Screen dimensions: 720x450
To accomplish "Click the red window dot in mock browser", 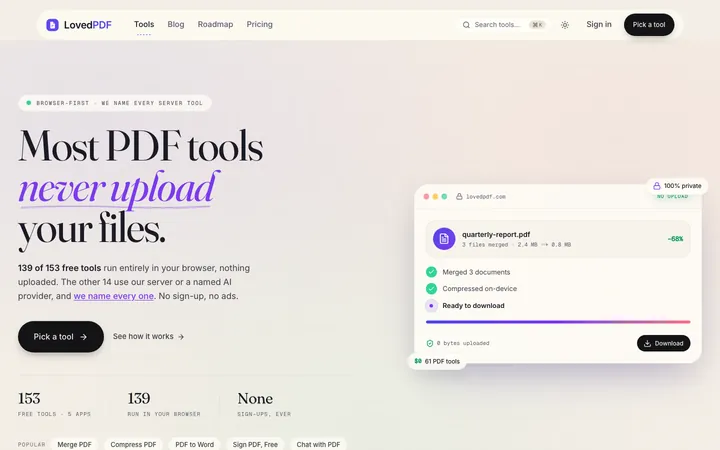I will click(x=426, y=197).
